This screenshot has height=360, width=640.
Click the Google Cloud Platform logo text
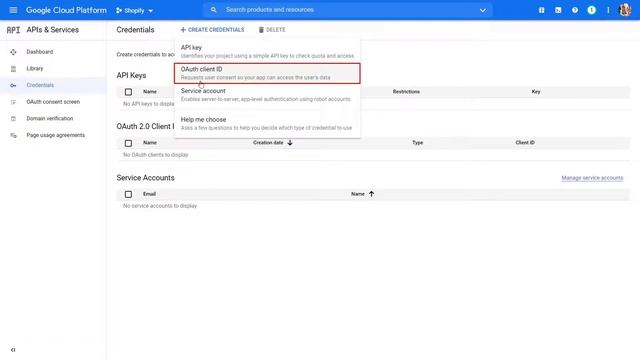66,10
